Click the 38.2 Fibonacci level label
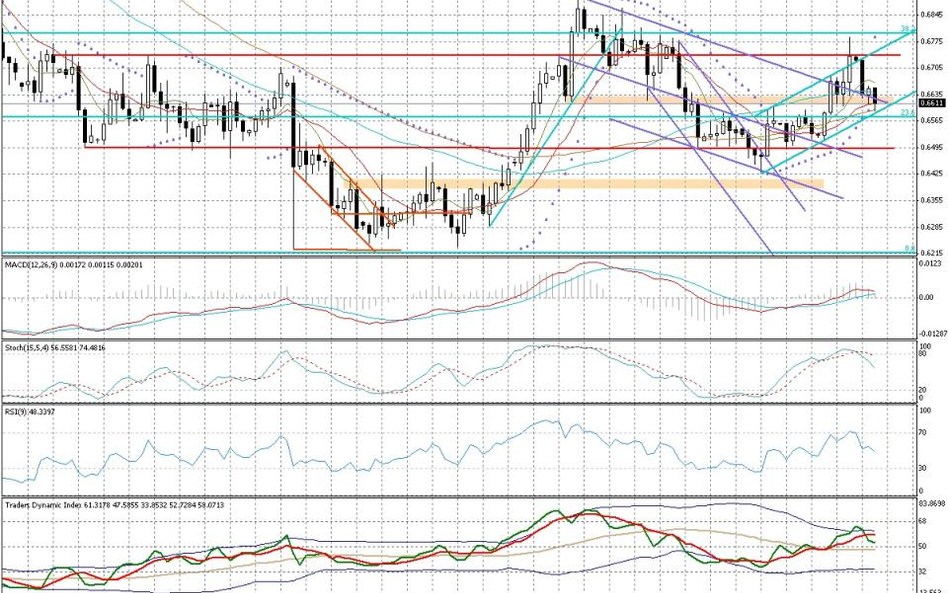Image resolution: width=948 pixels, height=593 pixels. [x=907, y=28]
